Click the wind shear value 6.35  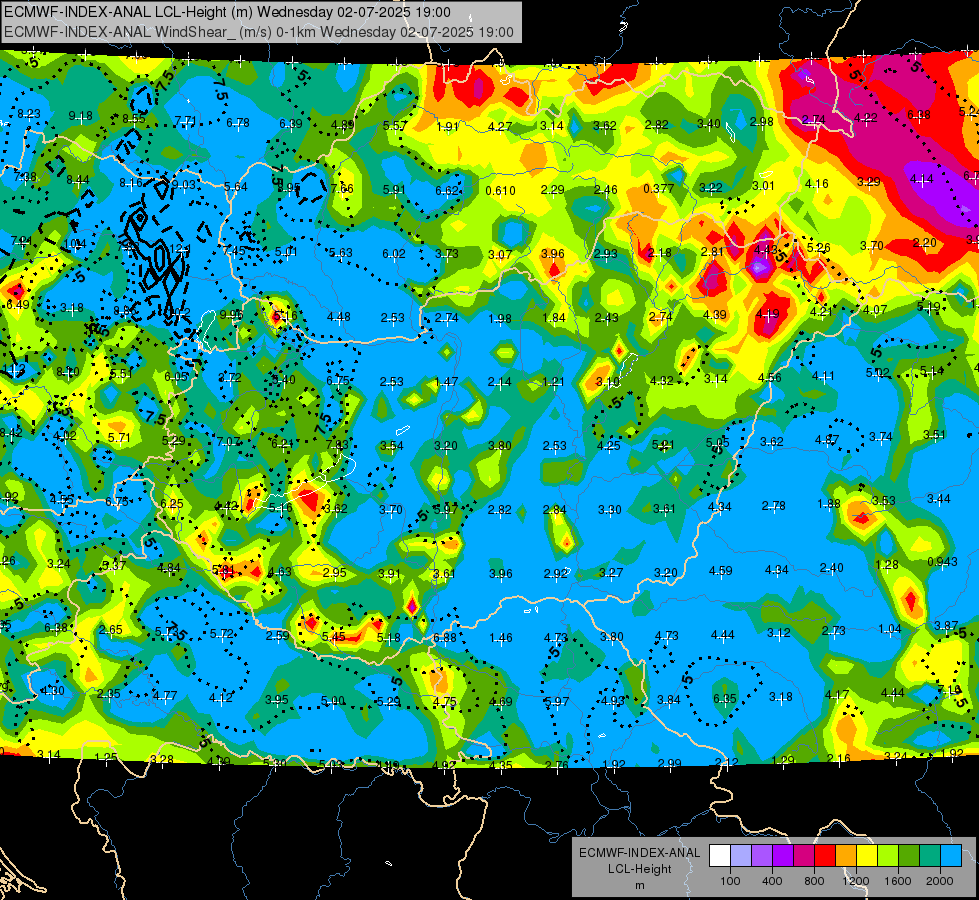(725, 699)
